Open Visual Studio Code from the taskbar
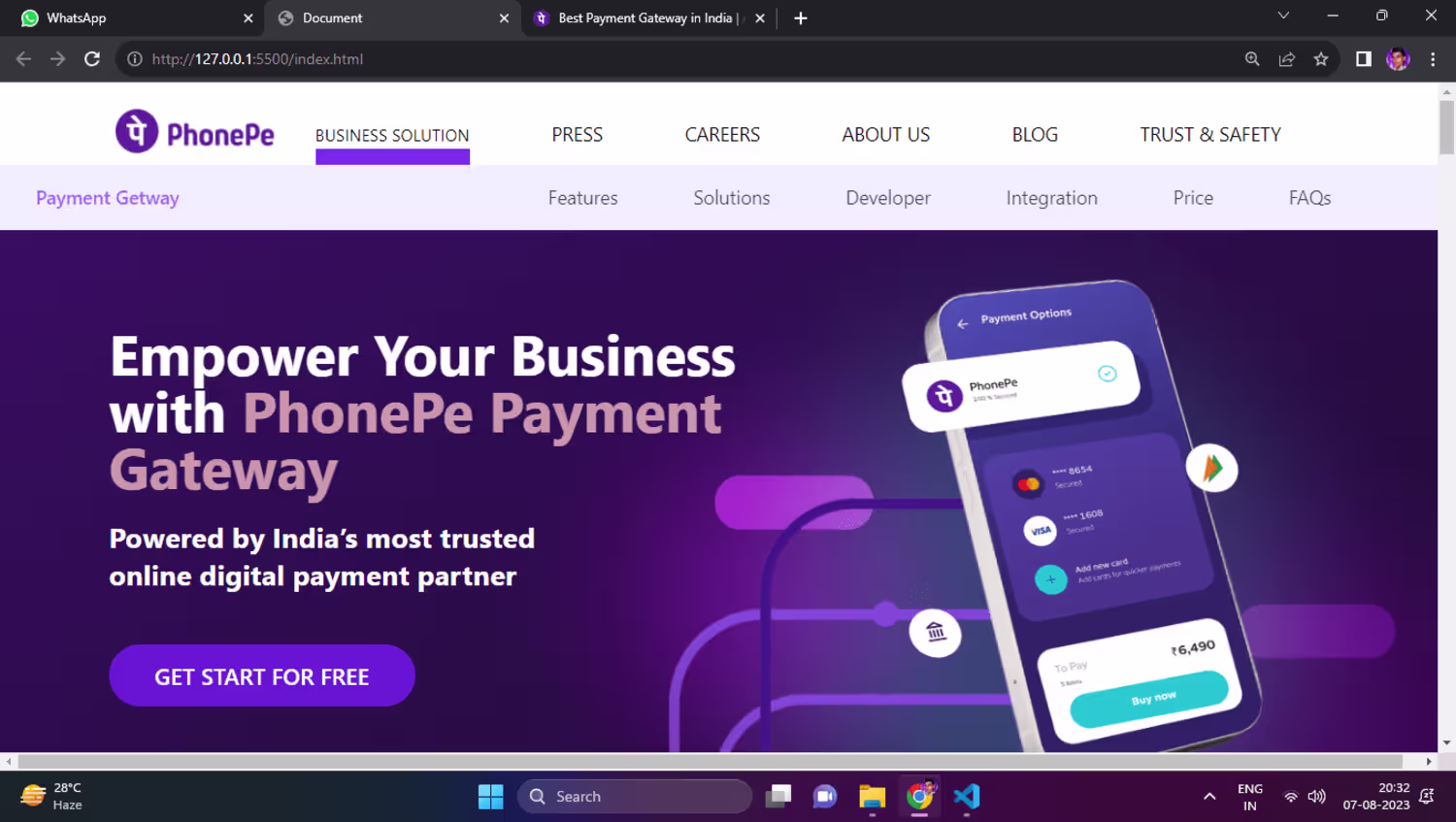The height and width of the screenshot is (822, 1456). tap(967, 797)
